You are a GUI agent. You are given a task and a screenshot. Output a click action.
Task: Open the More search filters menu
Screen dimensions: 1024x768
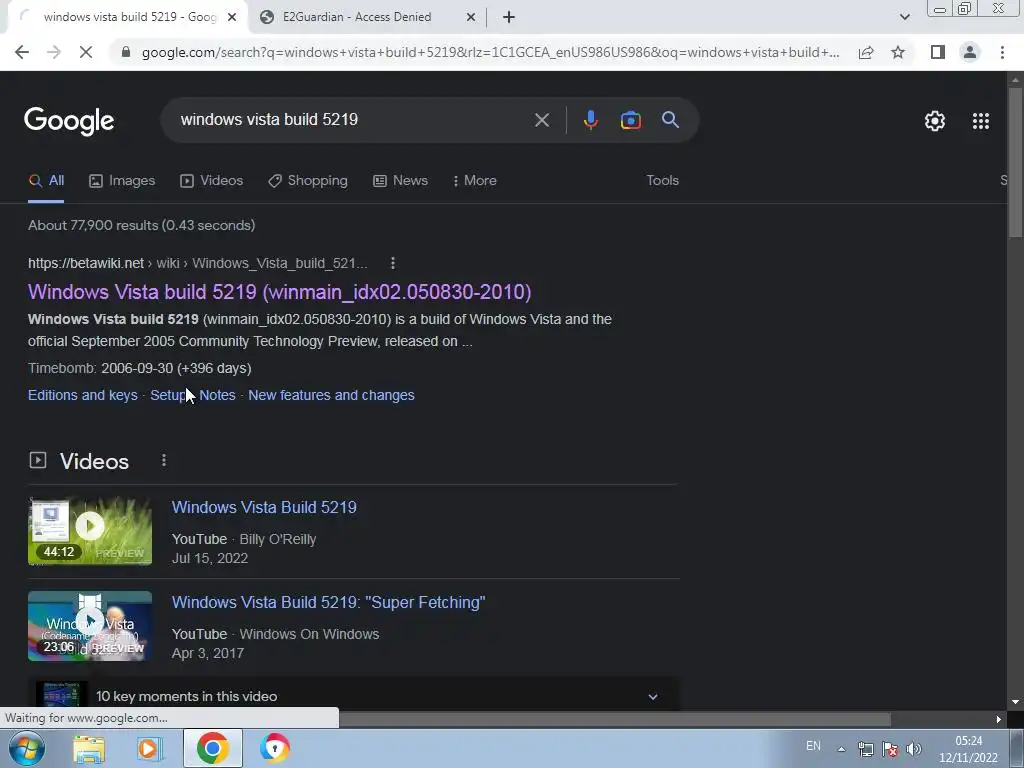tap(475, 181)
